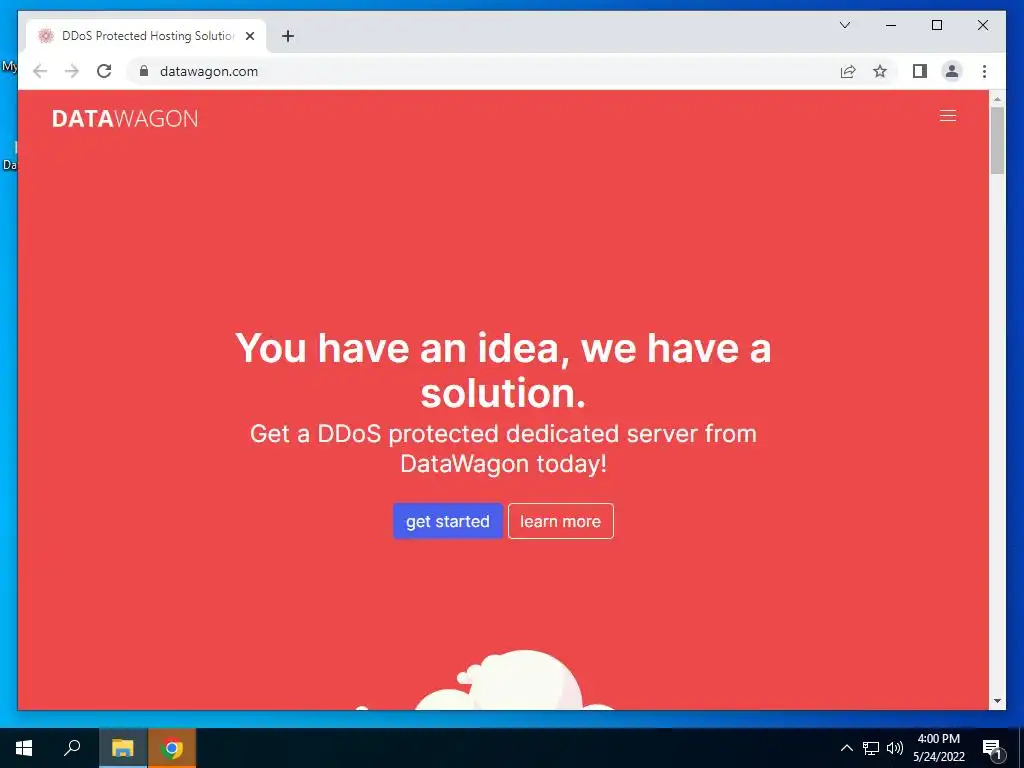Go forward using the browser forward arrow
This screenshot has width=1024, height=768.
72,71
